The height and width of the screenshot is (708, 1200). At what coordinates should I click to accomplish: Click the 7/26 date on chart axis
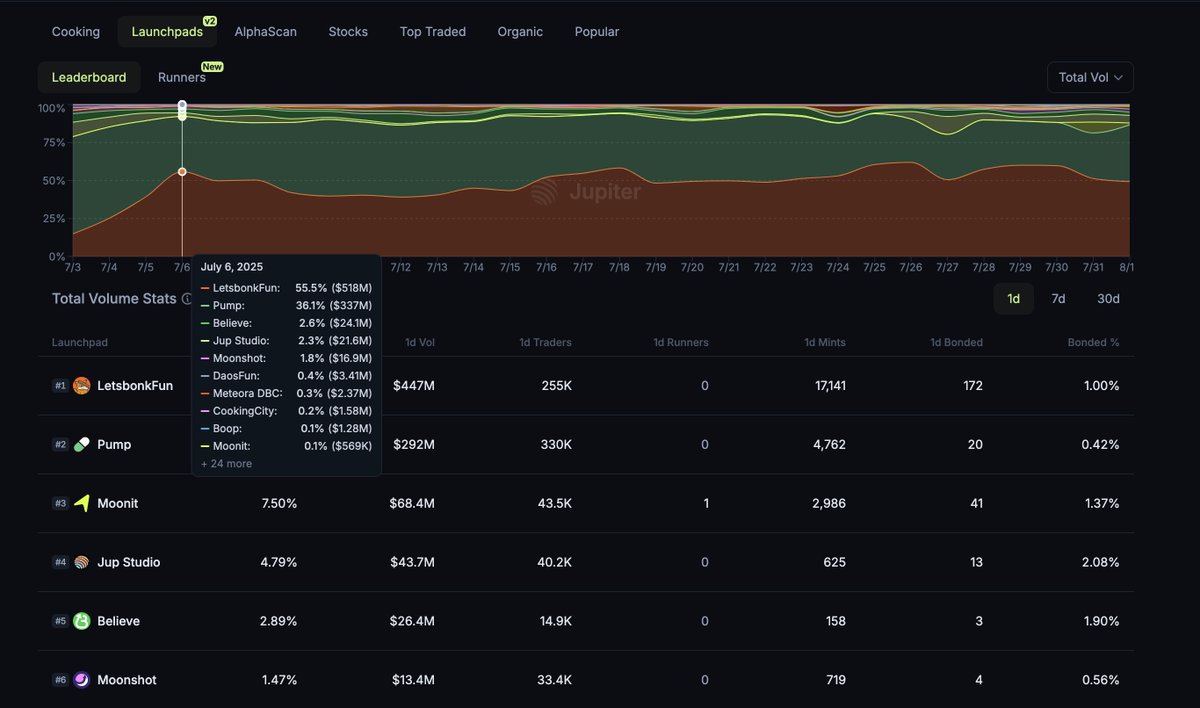click(911, 268)
